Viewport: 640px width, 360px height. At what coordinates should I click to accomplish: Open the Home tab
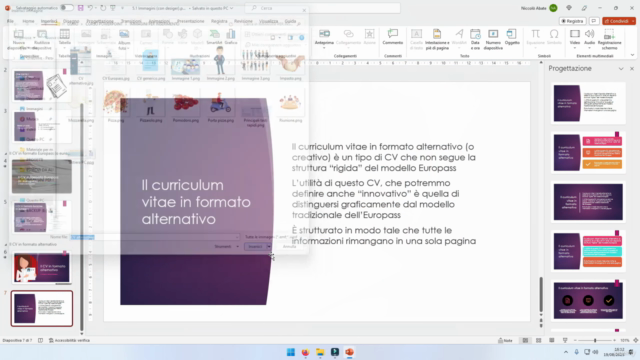tap(28, 21)
